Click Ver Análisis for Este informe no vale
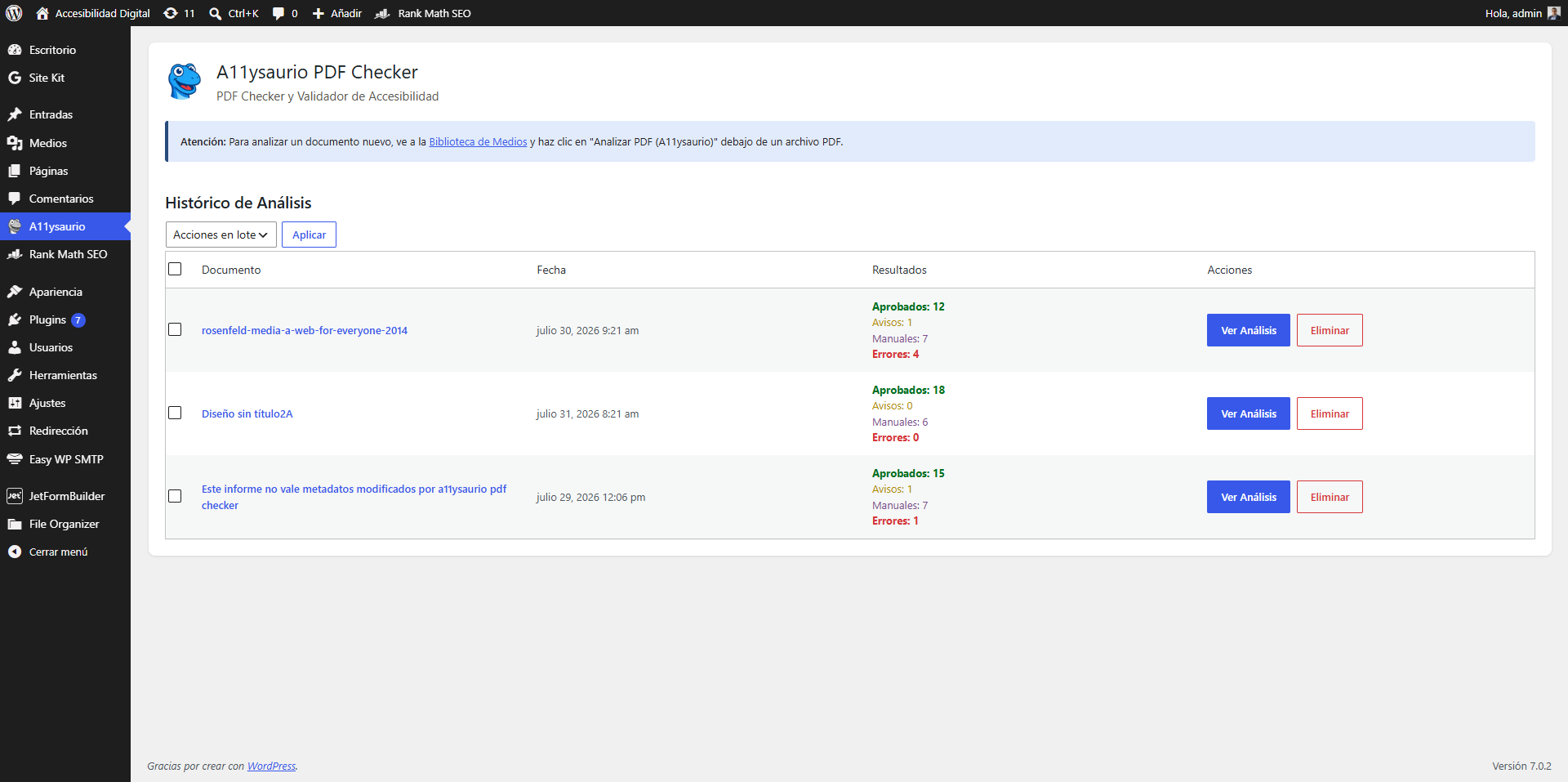Screen dimensions: 1568x782 point(1249,497)
